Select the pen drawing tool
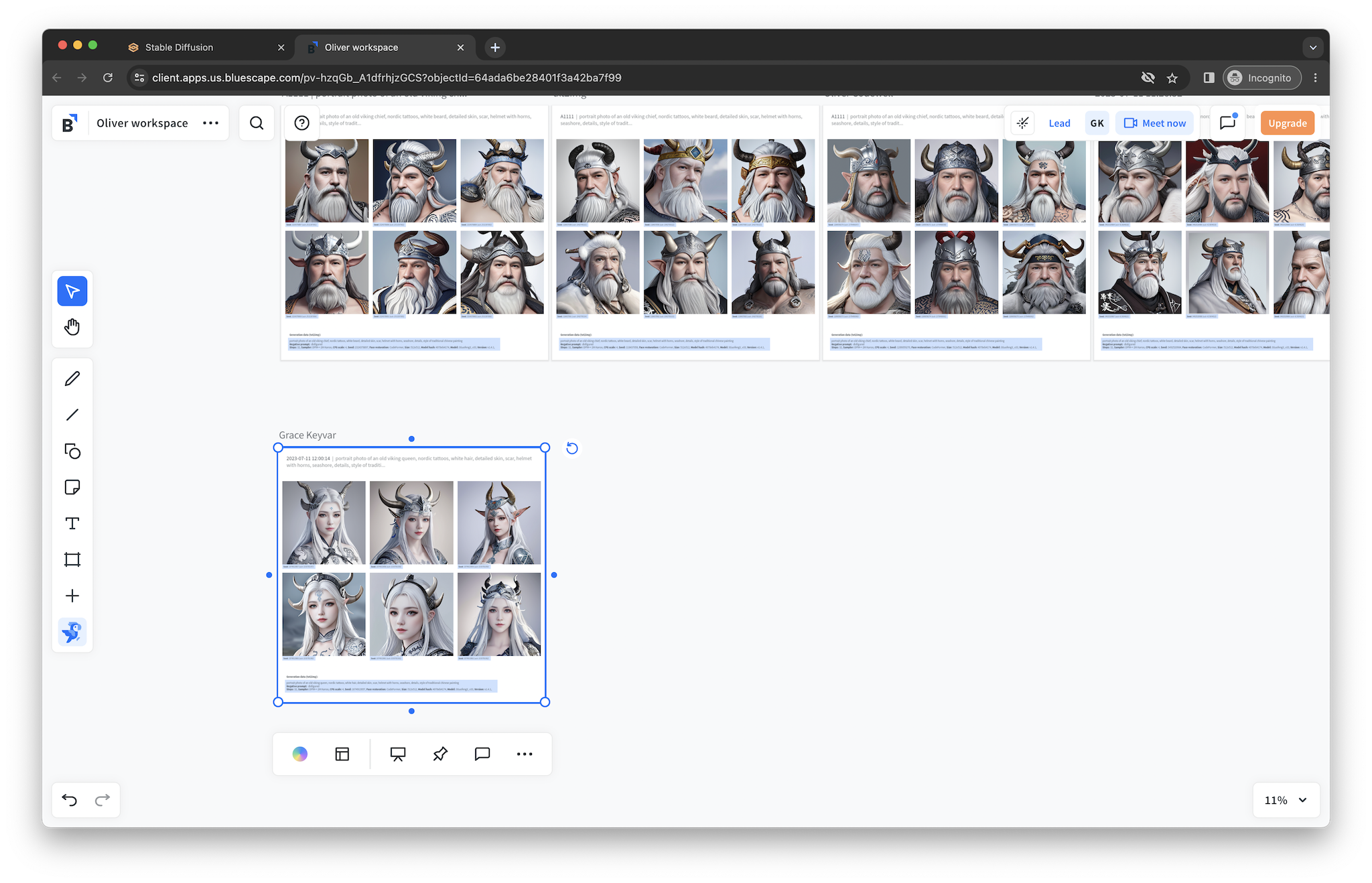This screenshot has height=883, width=1372. 72,379
